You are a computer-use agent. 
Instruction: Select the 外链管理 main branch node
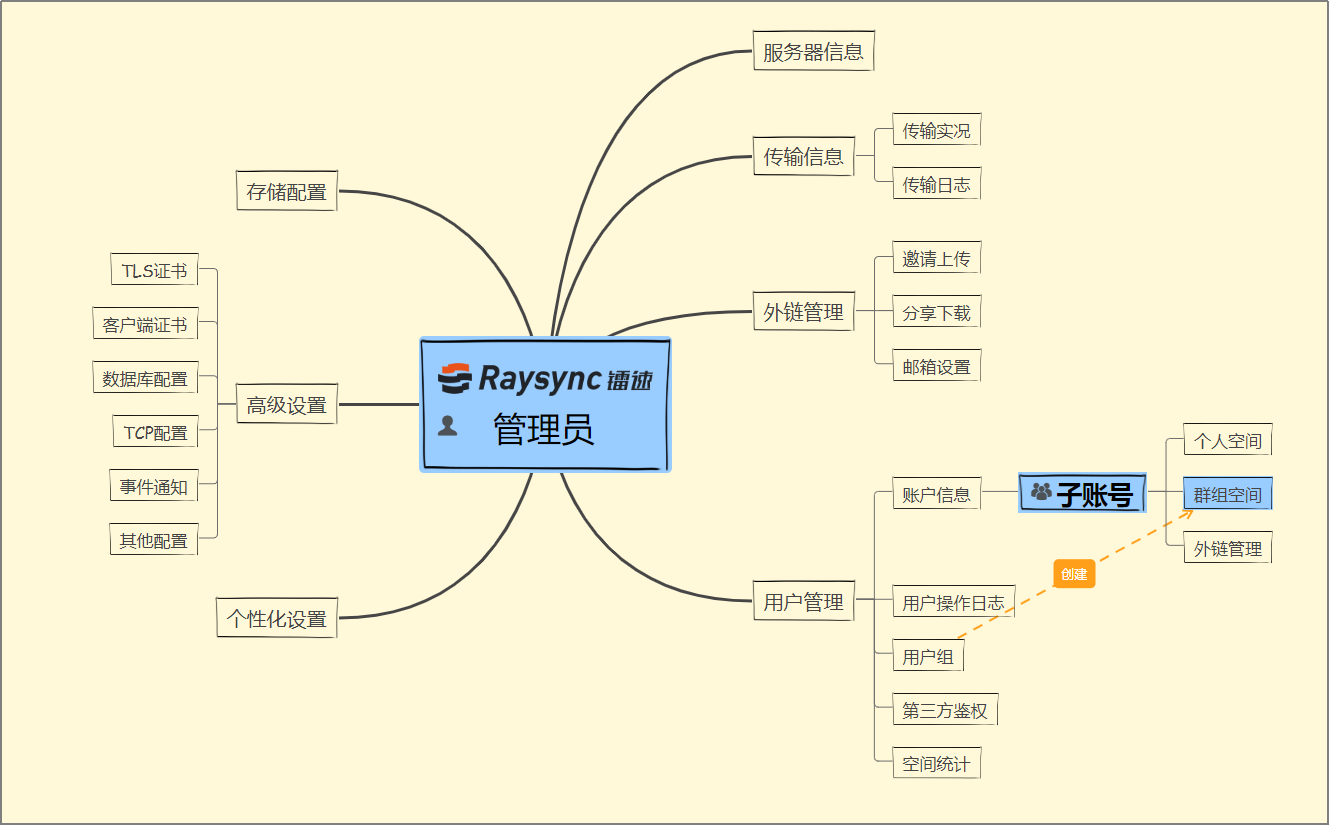[x=804, y=311]
